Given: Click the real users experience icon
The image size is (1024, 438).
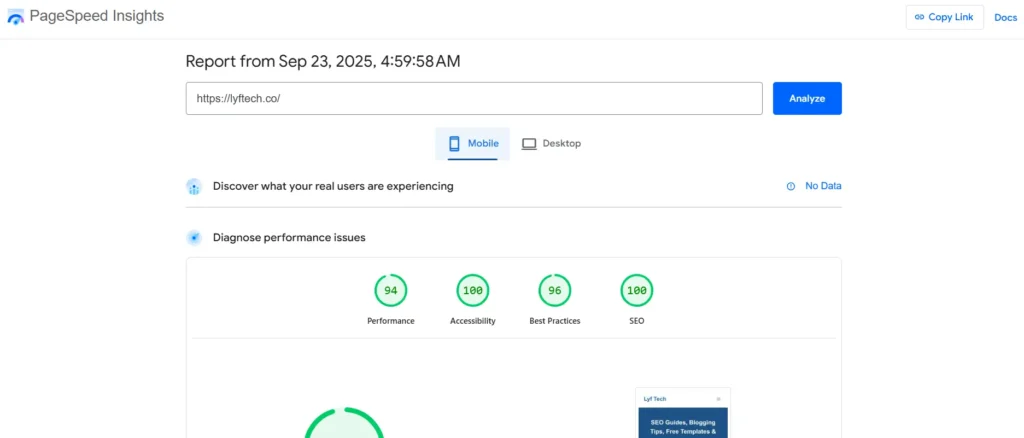Looking at the screenshot, I should pyautogui.click(x=194, y=186).
